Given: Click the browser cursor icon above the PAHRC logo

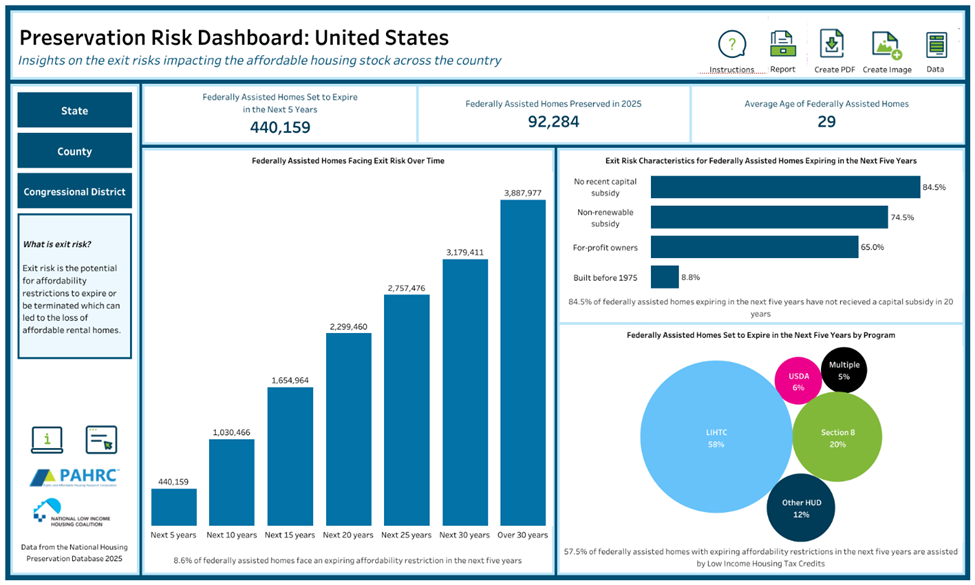Looking at the screenshot, I should click(x=101, y=440).
